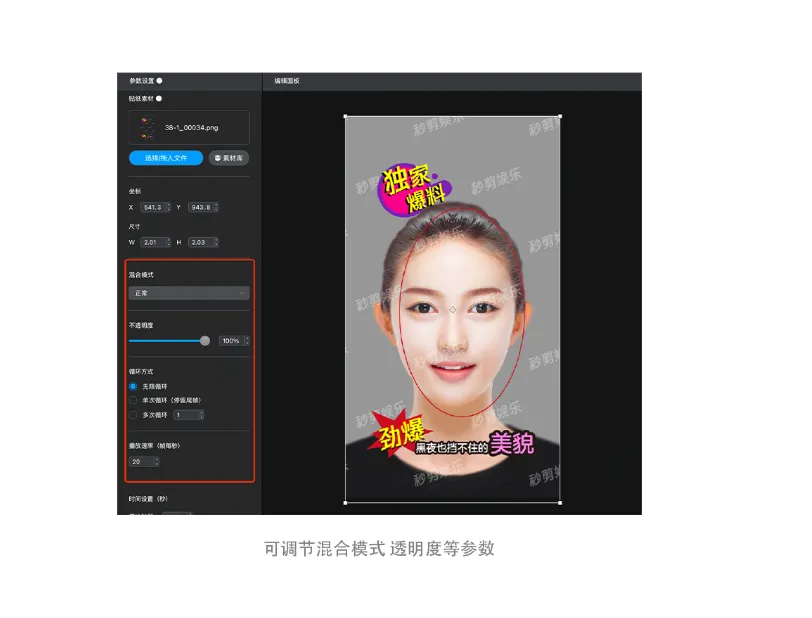The height and width of the screenshot is (618, 812).
Task: Click the top-right resize handle of the canvas
Action: coord(560,117)
